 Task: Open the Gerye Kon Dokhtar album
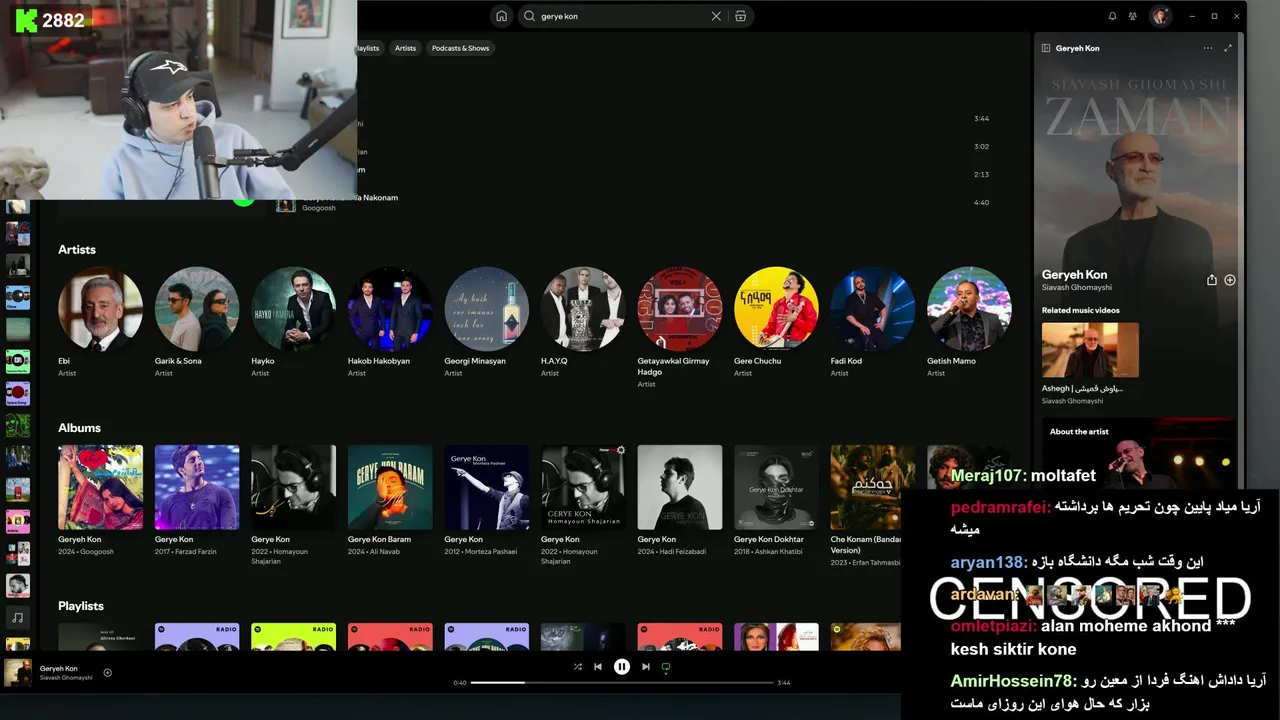point(776,487)
